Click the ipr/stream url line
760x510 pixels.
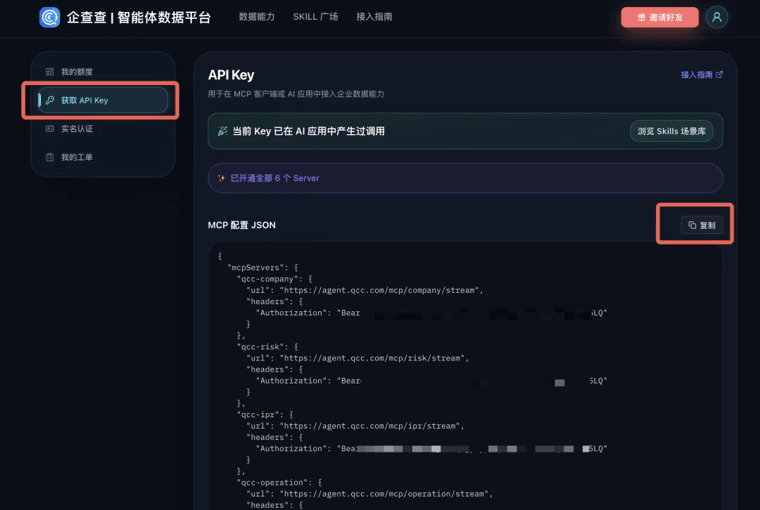pyautogui.click(x=355, y=426)
